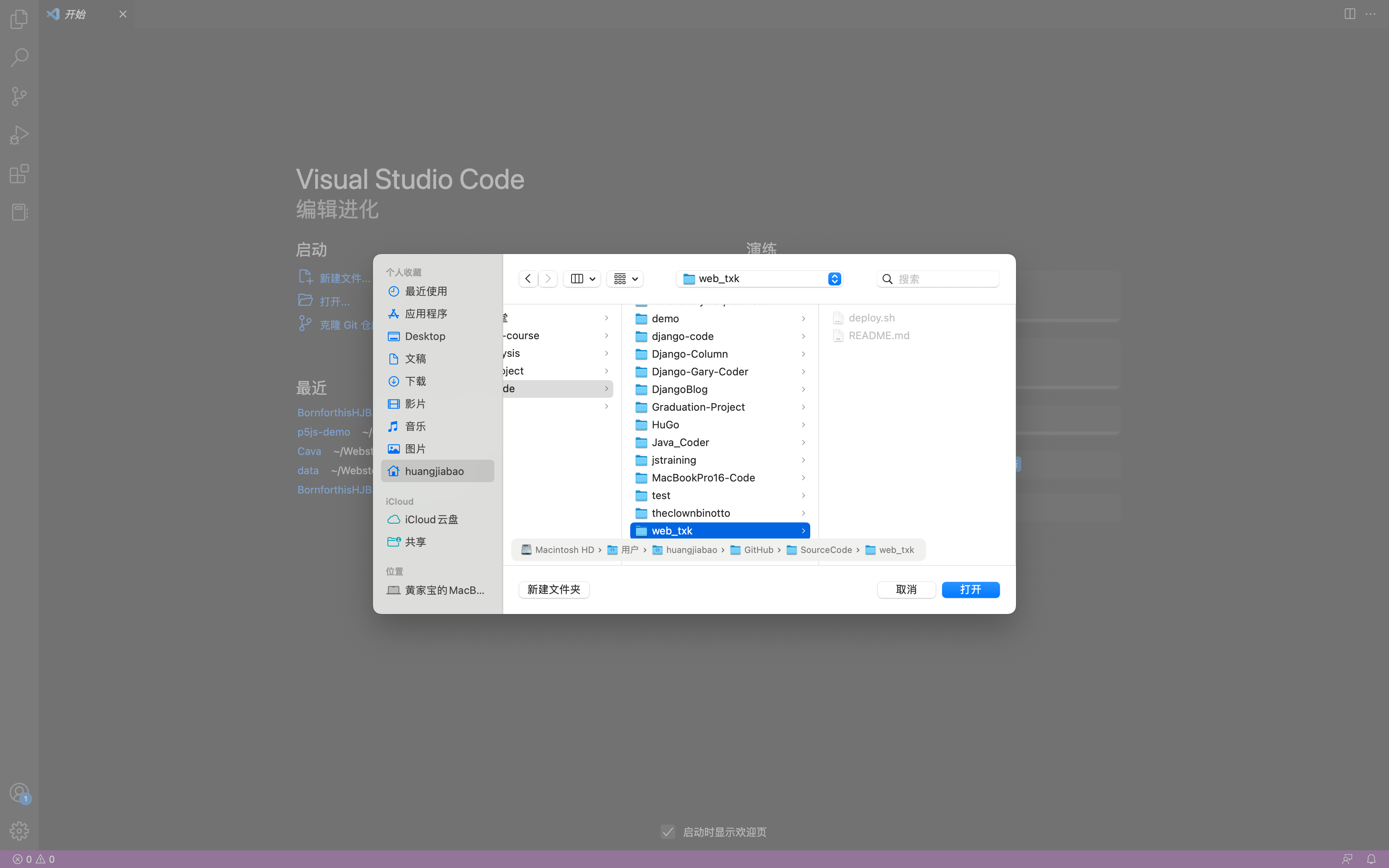The image size is (1389, 868).
Task: Select iCloud 云盘 in the sidebar
Action: 437,520
